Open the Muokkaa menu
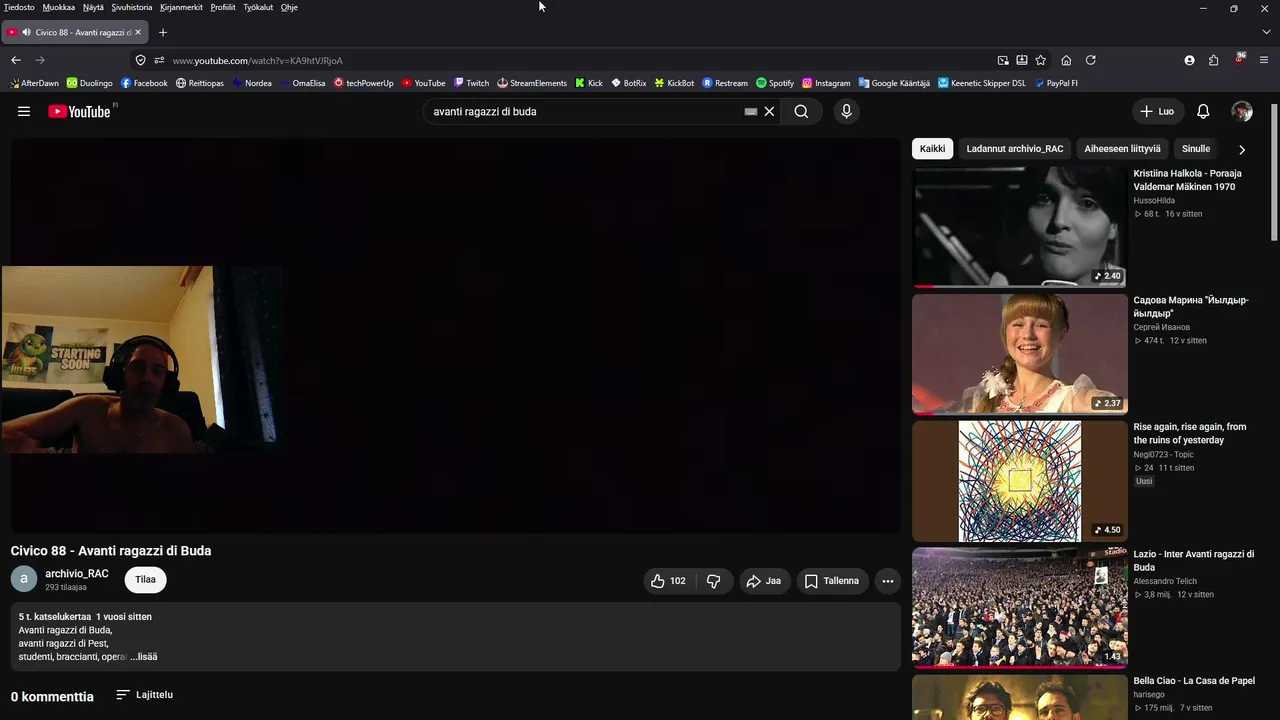The width and height of the screenshot is (1280, 720). coord(59,7)
